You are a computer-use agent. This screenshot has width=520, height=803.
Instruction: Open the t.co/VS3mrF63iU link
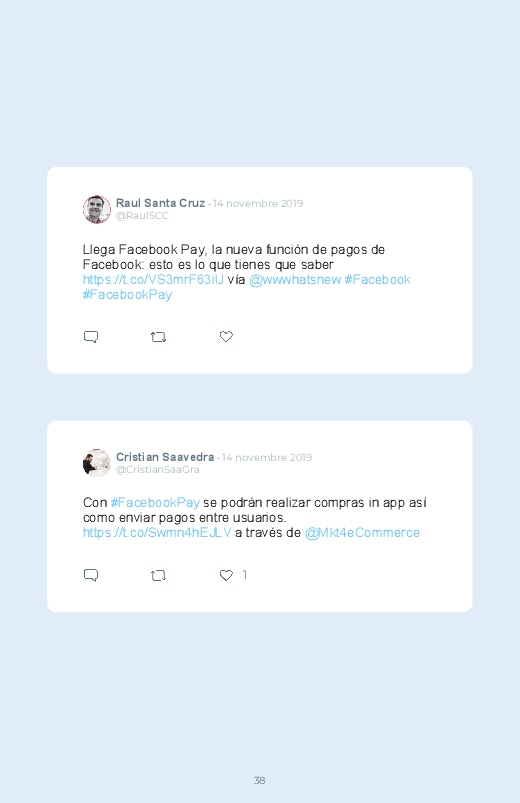click(x=153, y=280)
